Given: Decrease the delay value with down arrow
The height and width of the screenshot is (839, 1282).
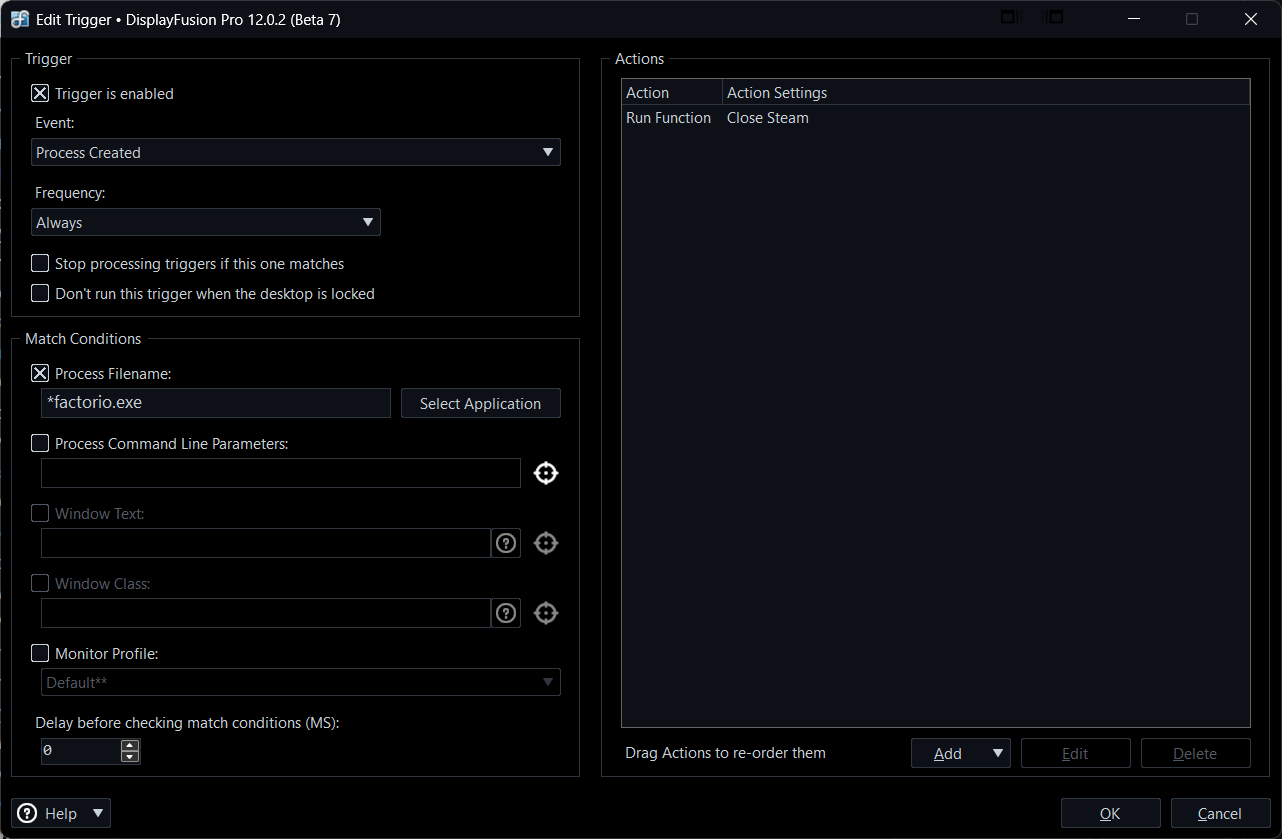Looking at the screenshot, I should tap(130, 757).
